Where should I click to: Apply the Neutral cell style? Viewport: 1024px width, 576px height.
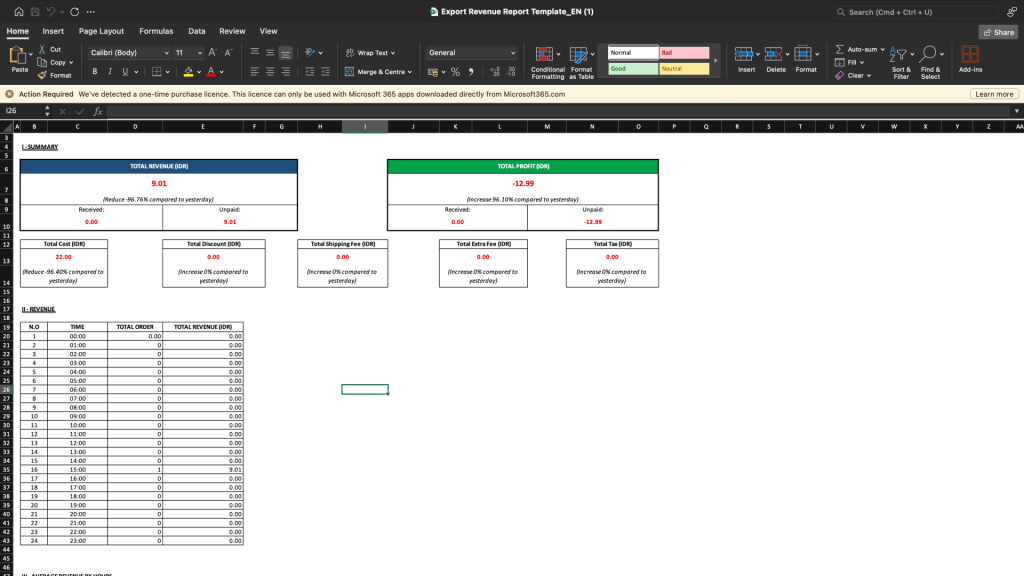point(684,69)
